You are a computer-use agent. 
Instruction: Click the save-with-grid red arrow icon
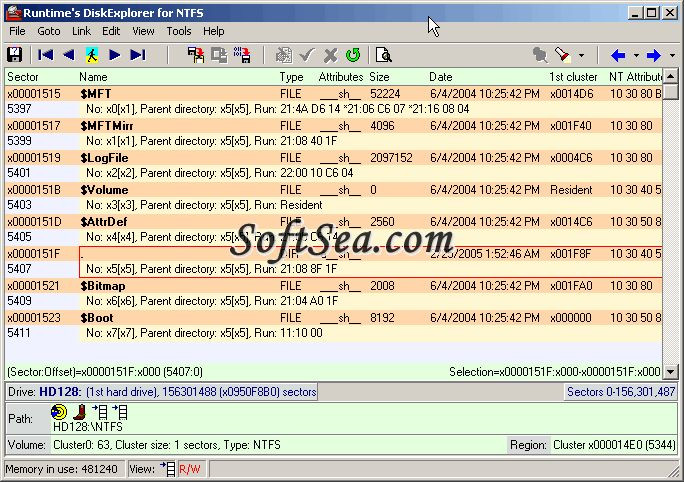pos(243,55)
